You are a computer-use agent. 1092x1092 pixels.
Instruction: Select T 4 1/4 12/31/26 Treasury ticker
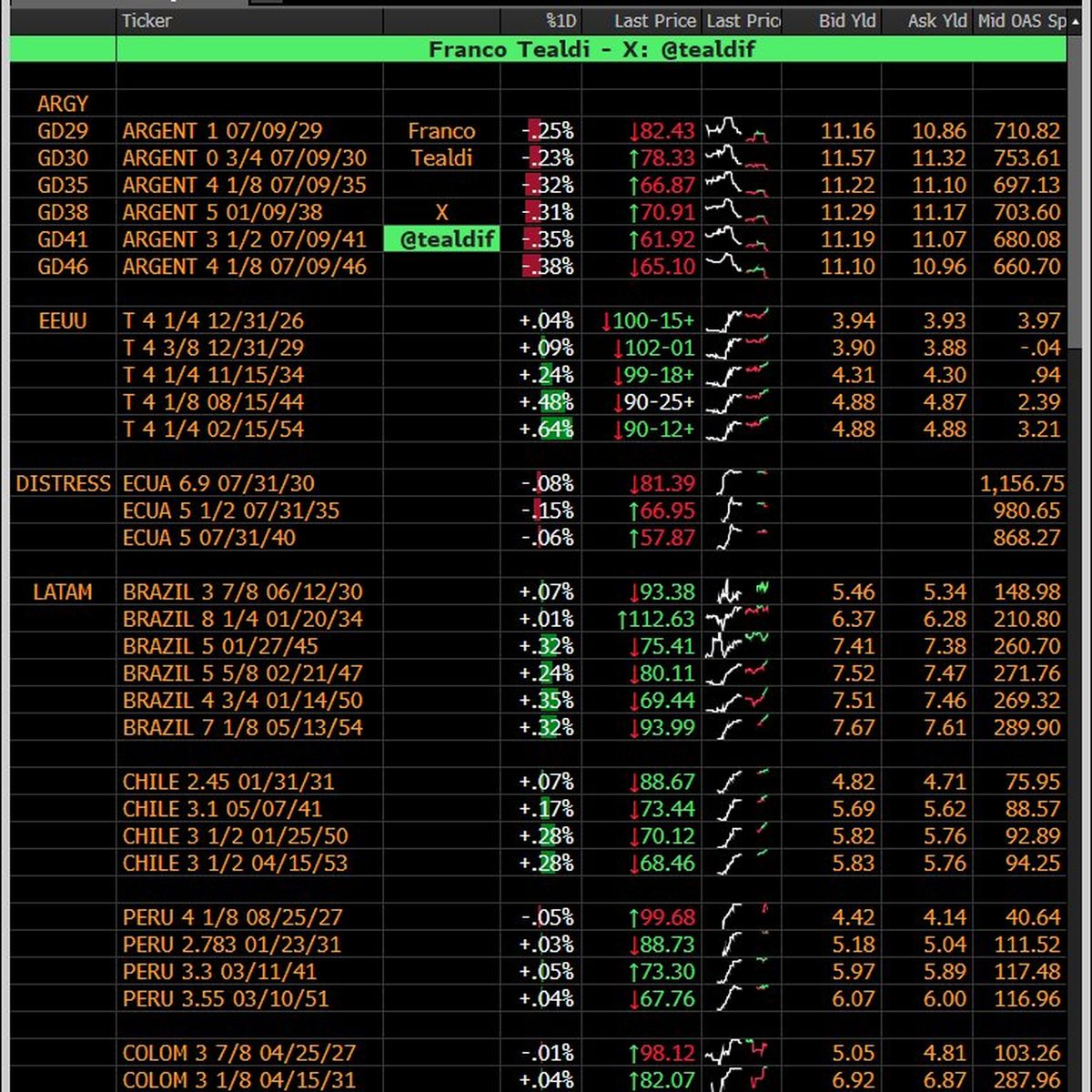tap(213, 321)
